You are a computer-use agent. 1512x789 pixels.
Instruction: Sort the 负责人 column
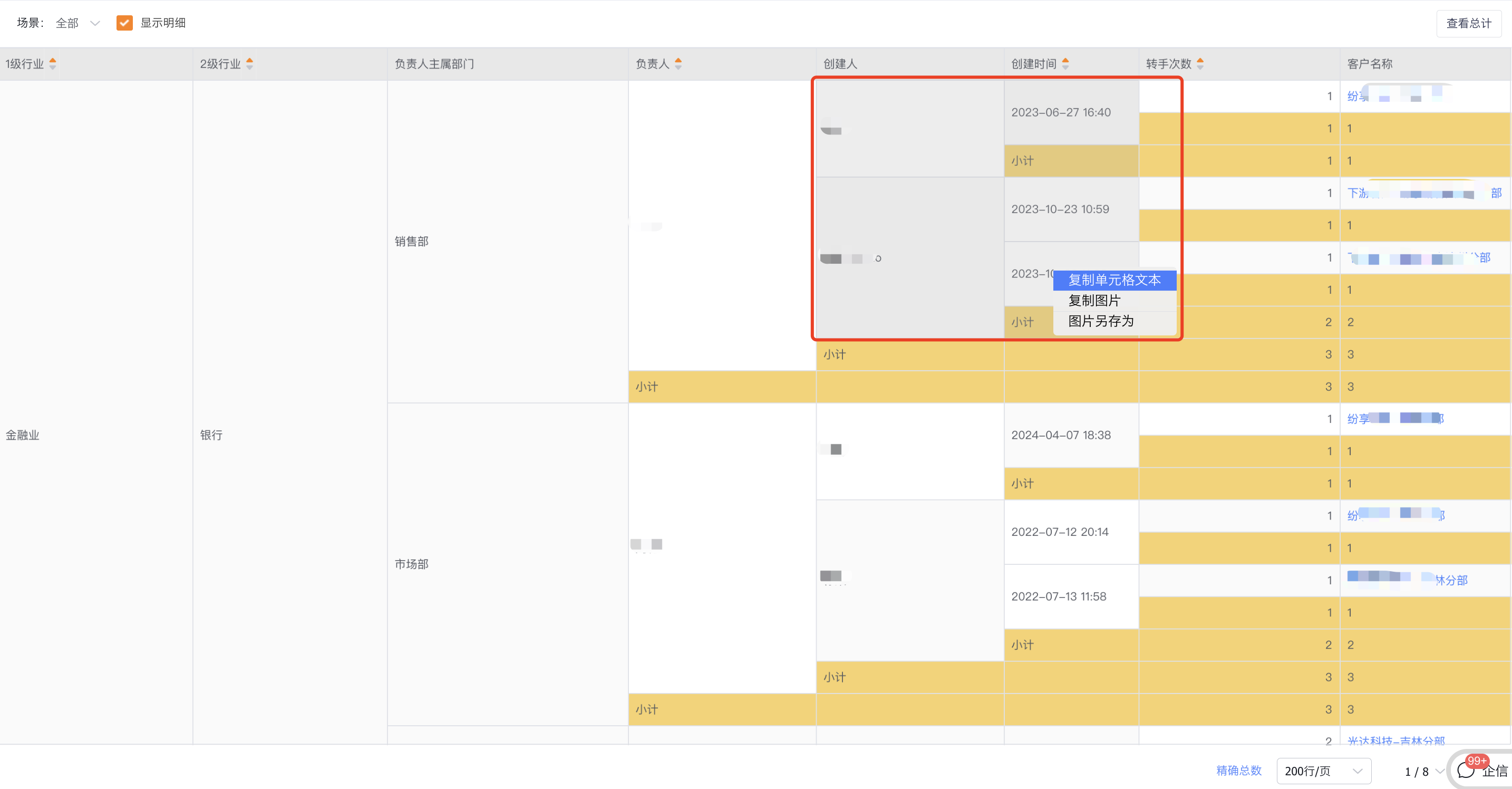(x=678, y=63)
